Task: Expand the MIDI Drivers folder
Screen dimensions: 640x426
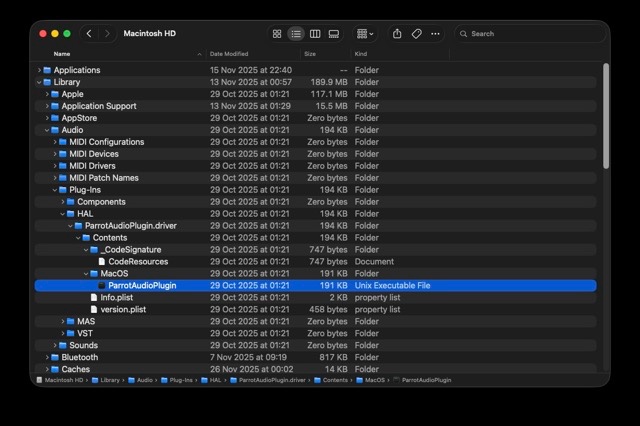Action: point(55,166)
